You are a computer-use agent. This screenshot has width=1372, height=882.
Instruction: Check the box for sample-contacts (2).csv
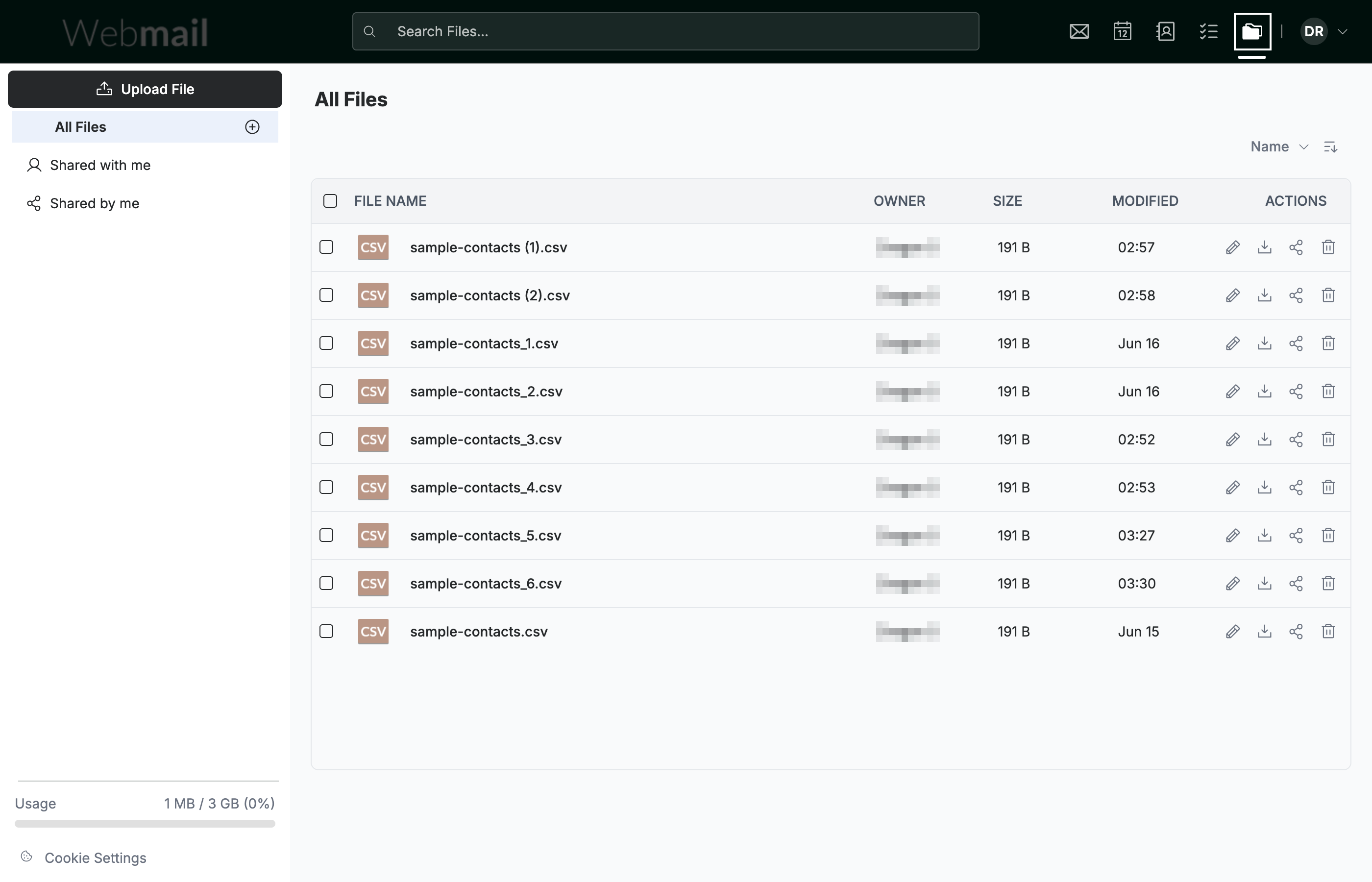[326, 295]
